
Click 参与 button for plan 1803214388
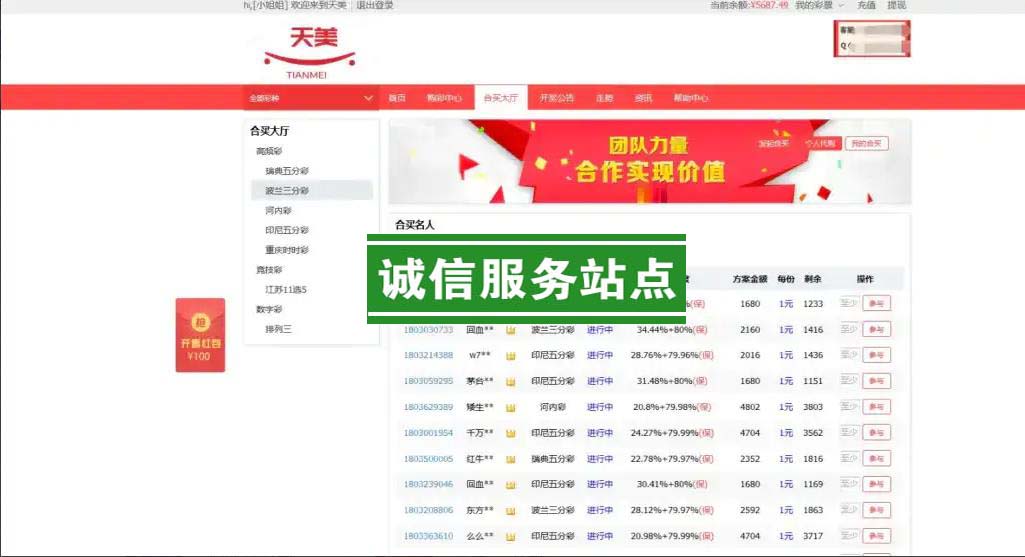tap(876, 355)
